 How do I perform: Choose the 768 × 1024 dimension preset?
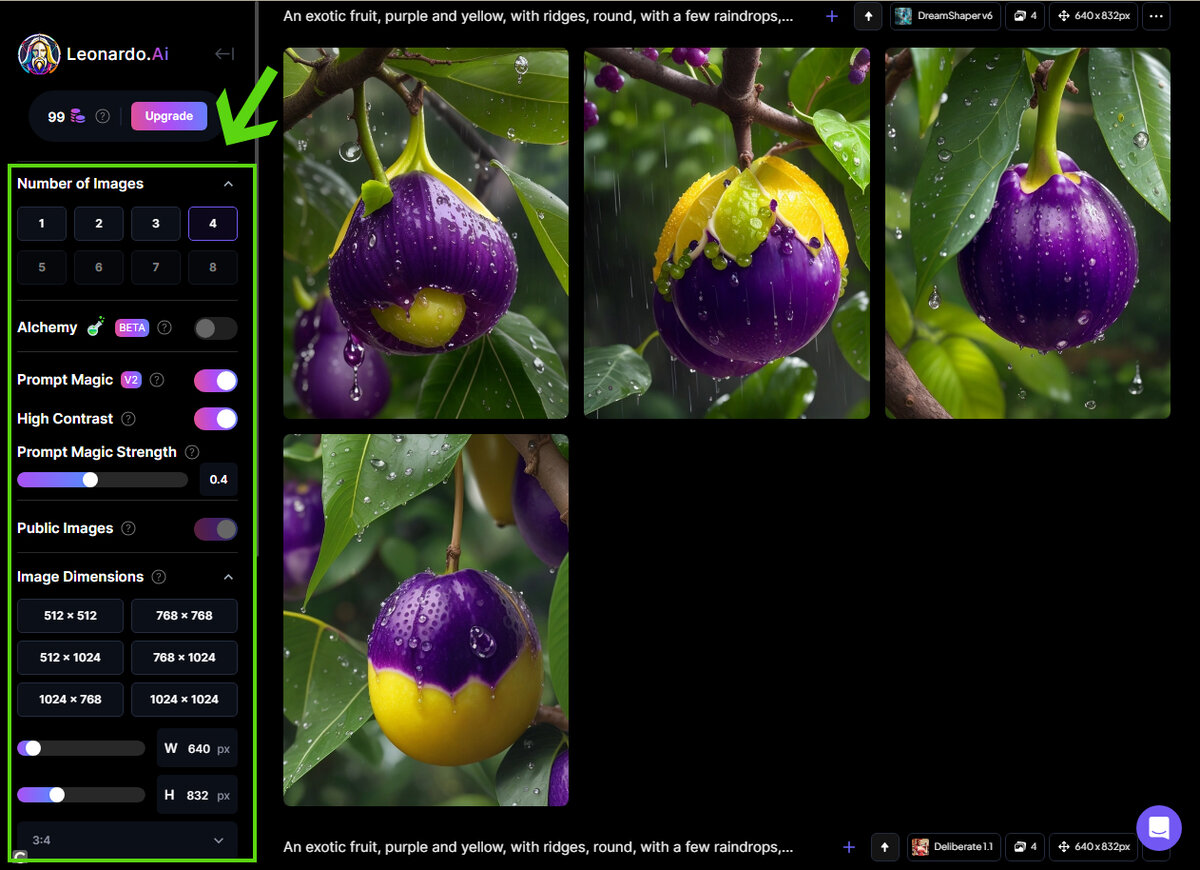point(184,658)
